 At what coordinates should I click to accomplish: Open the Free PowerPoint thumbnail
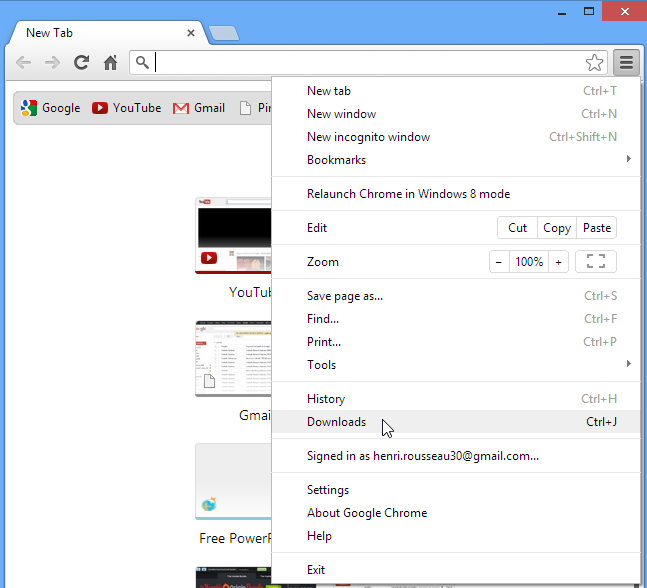(233, 482)
